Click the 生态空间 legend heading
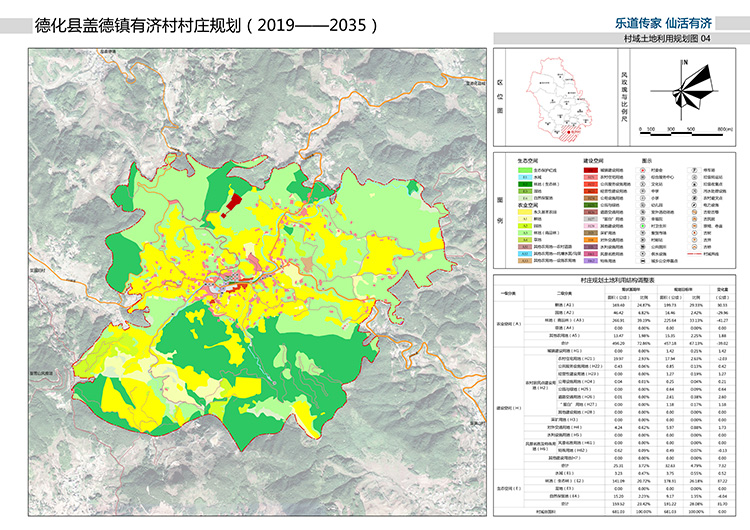This screenshot has width=750, height=530. (528, 161)
